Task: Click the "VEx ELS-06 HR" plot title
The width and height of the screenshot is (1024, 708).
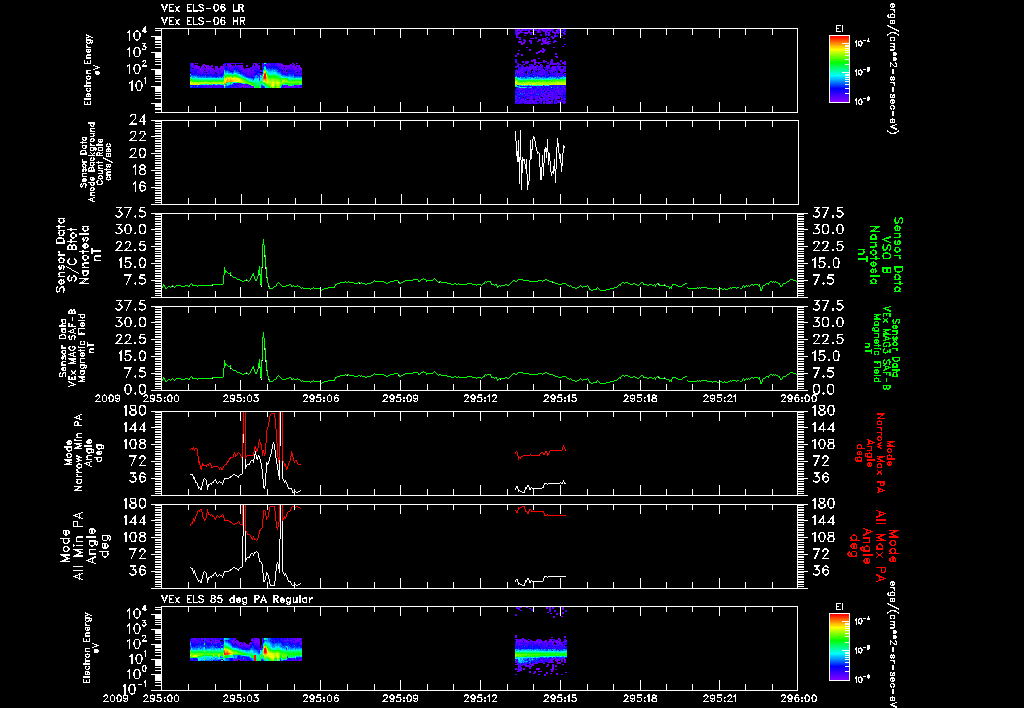Action: (202, 21)
